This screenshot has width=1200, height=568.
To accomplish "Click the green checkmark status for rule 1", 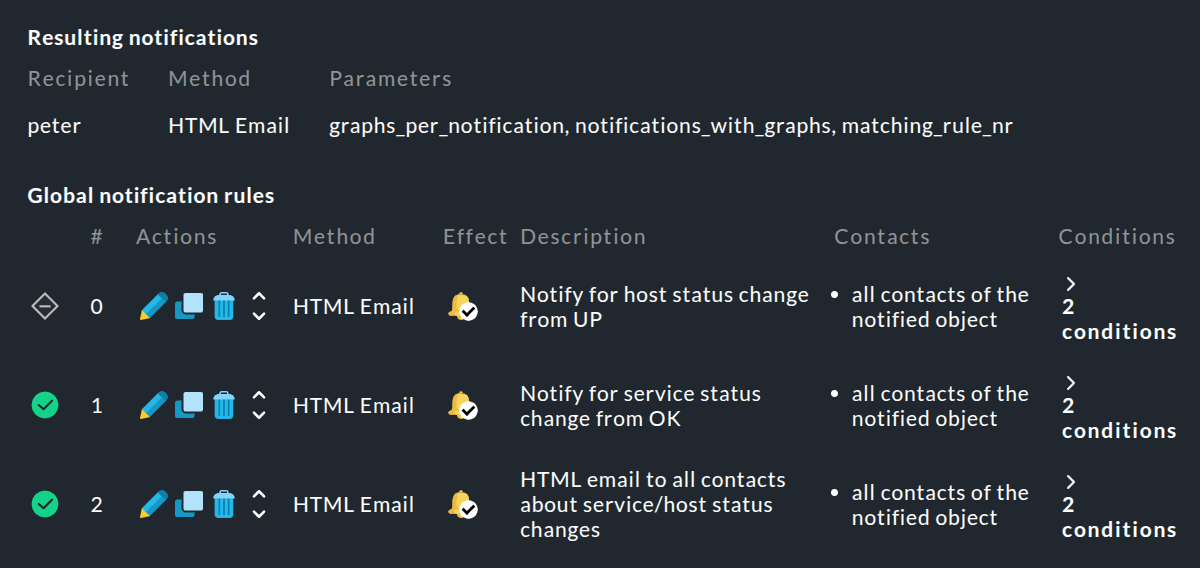I will (x=45, y=405).
